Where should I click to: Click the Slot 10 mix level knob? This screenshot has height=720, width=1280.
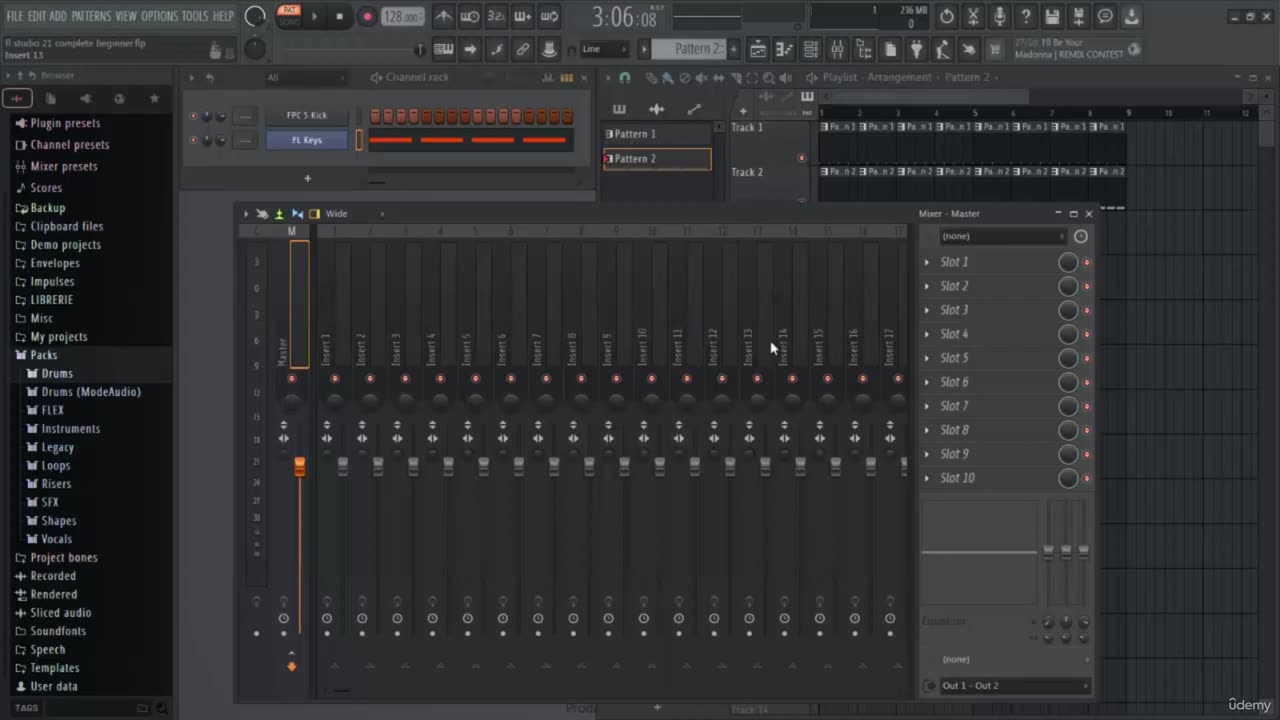[1068, 478]
